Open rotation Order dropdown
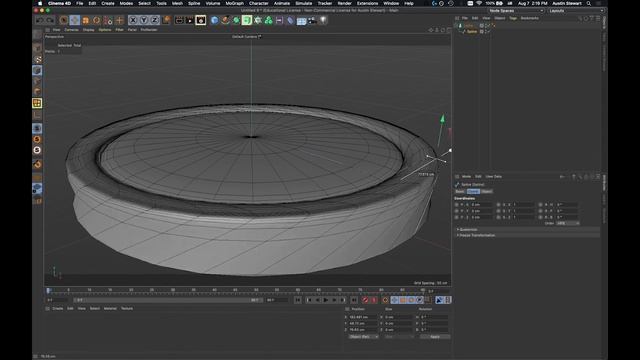This screenshot has width=640, height=360. [568, 223]
